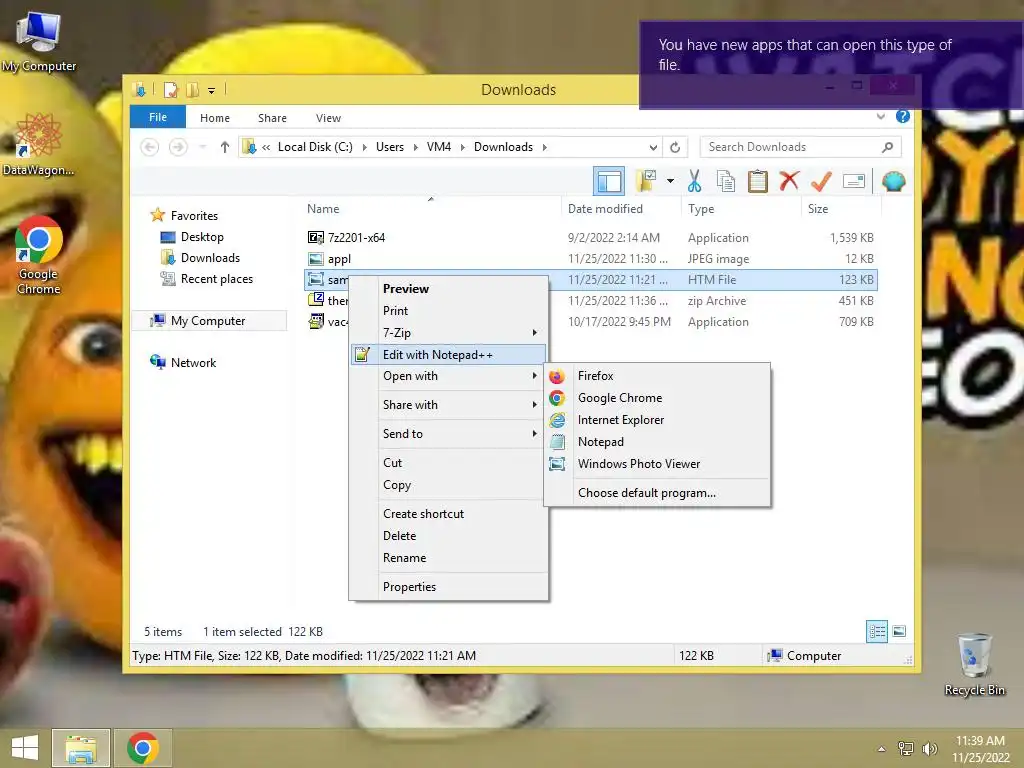Click the quick access Properties icon in title bar
The image size is (1024, 768).
(170, 89)
